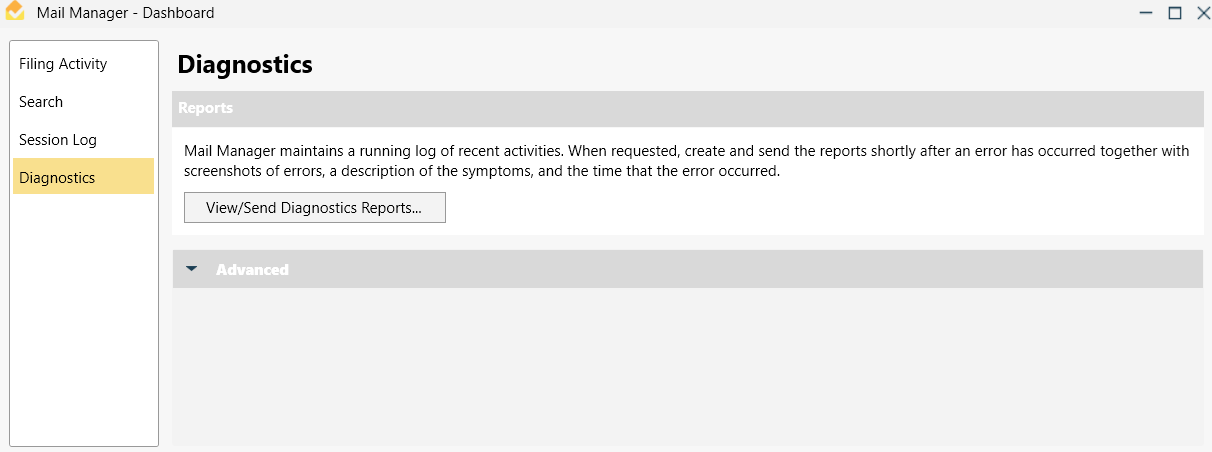Image resolution: width=1212 pixels, height=452 pixels.
Task: Open View/Send Diagnostics Reports dialog
Action: [314, 208]
